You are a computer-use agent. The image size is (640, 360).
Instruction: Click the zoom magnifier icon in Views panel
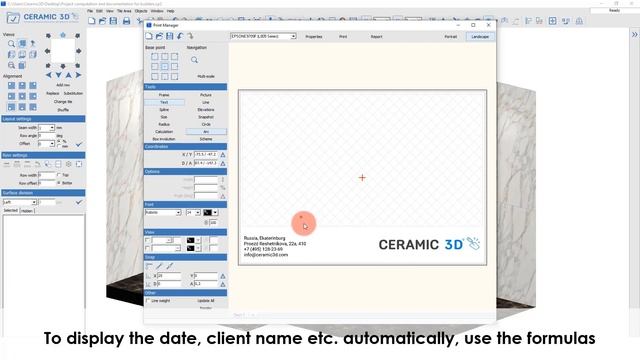click(11, 43)
